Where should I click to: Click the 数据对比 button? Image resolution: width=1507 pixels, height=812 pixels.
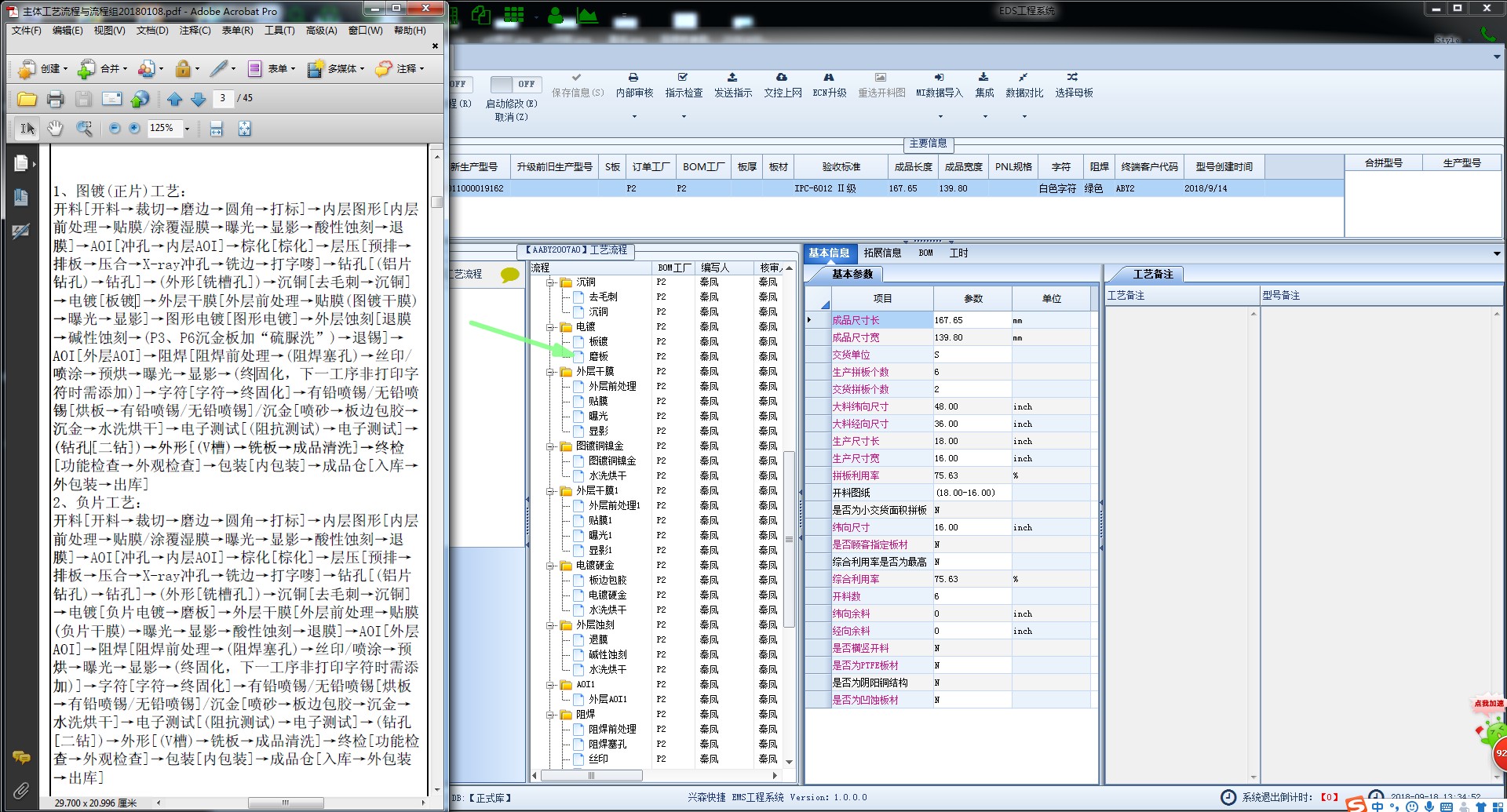point(1024,85)
